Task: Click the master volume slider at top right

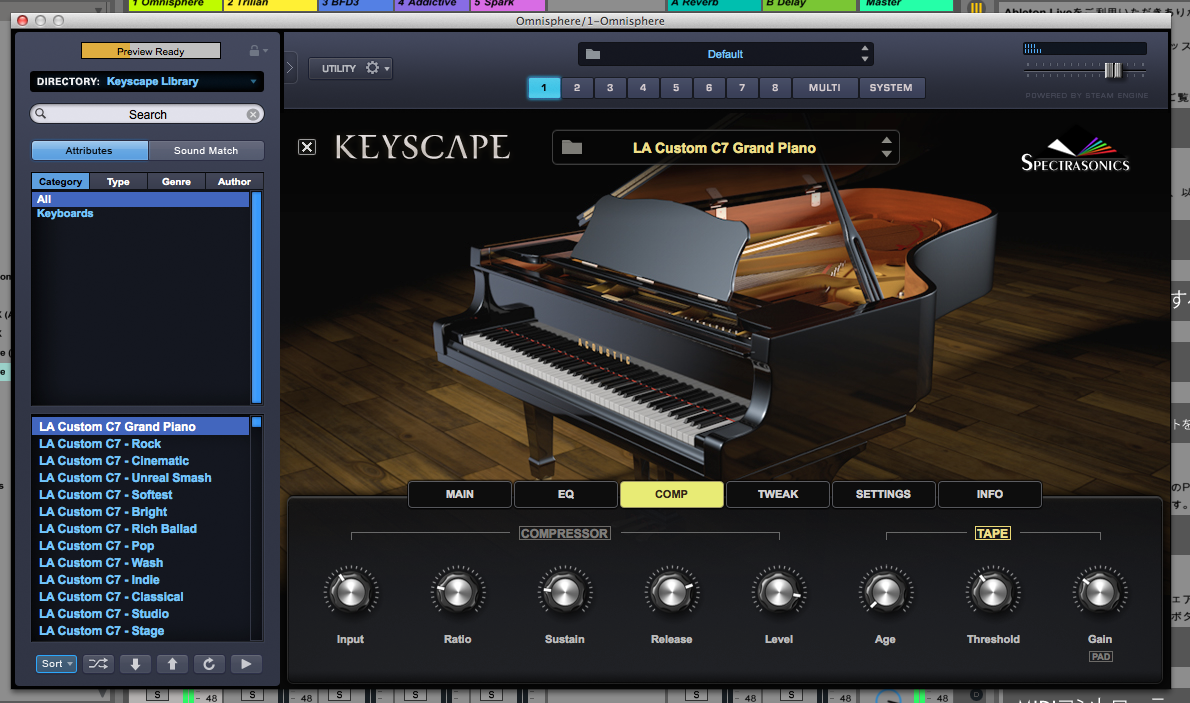Action: [1112, 70]
